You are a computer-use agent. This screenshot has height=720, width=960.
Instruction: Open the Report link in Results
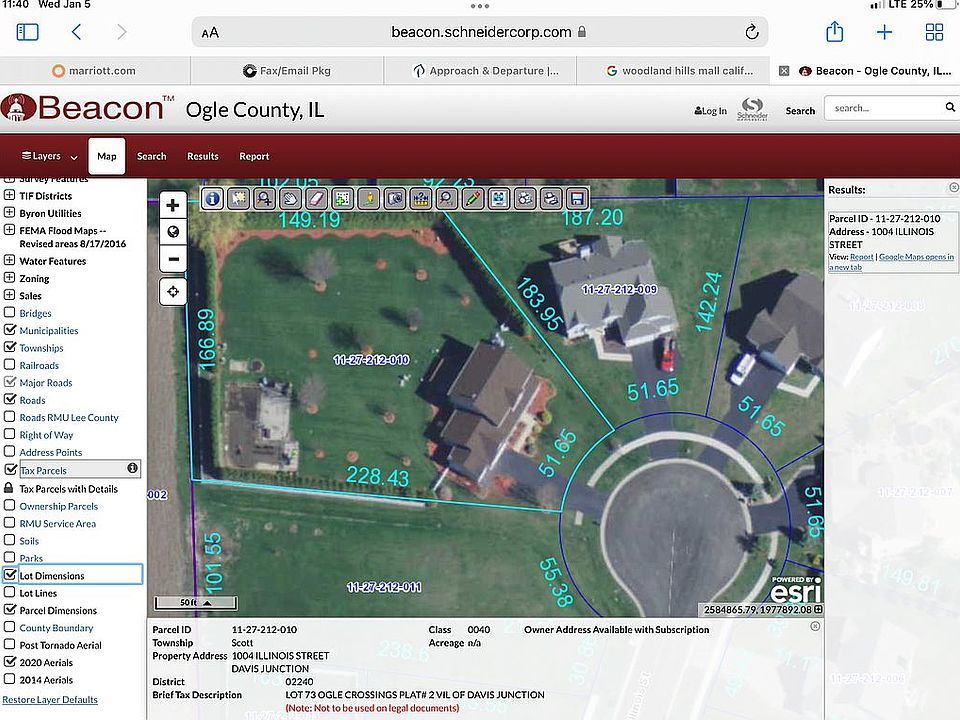861,257
